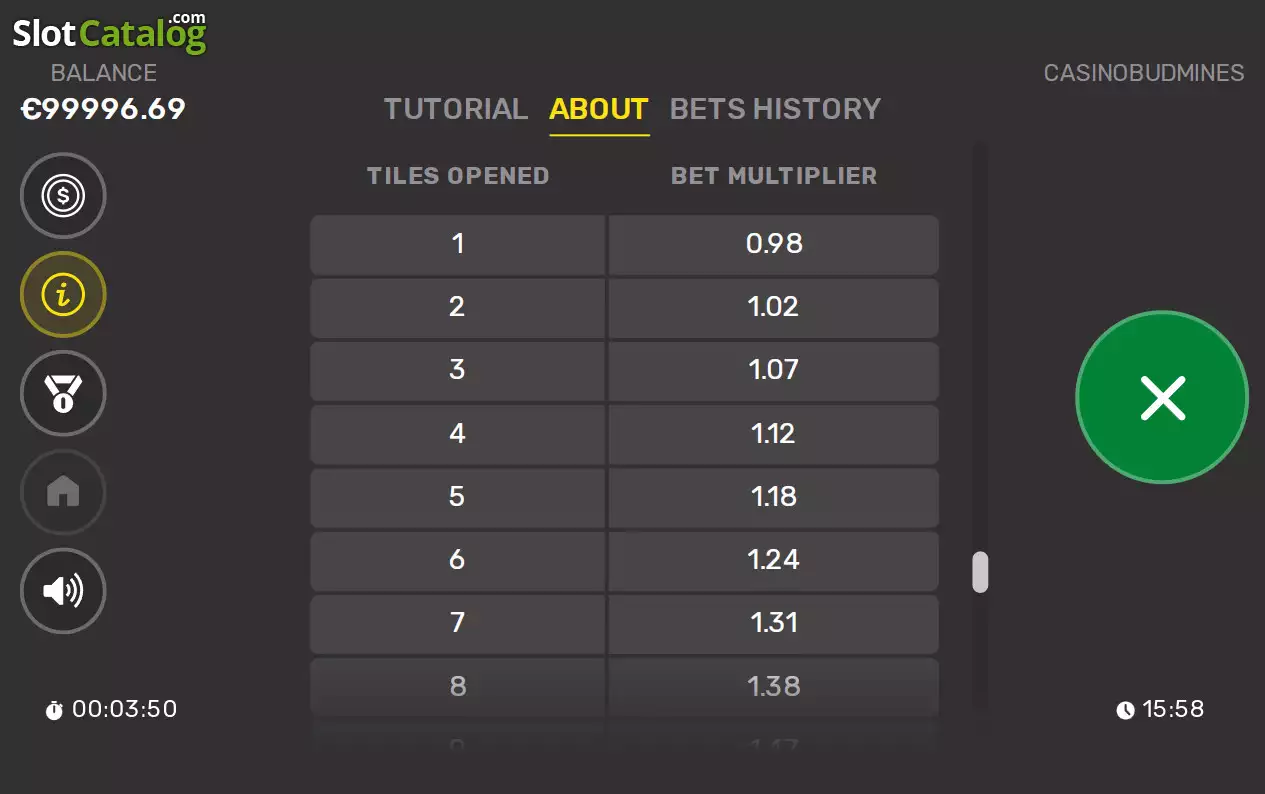Open the bet amount coin icon
1265x794 pixels.
point(63,196)
